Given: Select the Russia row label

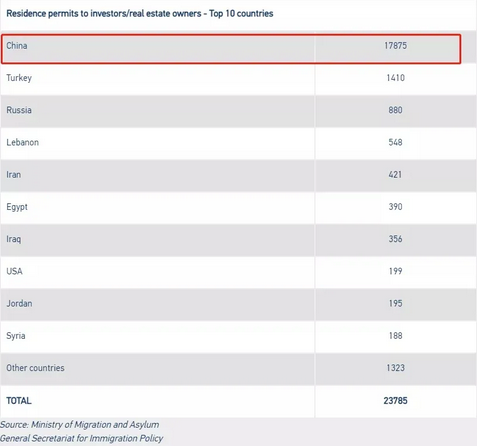Looking at the screenshot, I should [19, 110].
